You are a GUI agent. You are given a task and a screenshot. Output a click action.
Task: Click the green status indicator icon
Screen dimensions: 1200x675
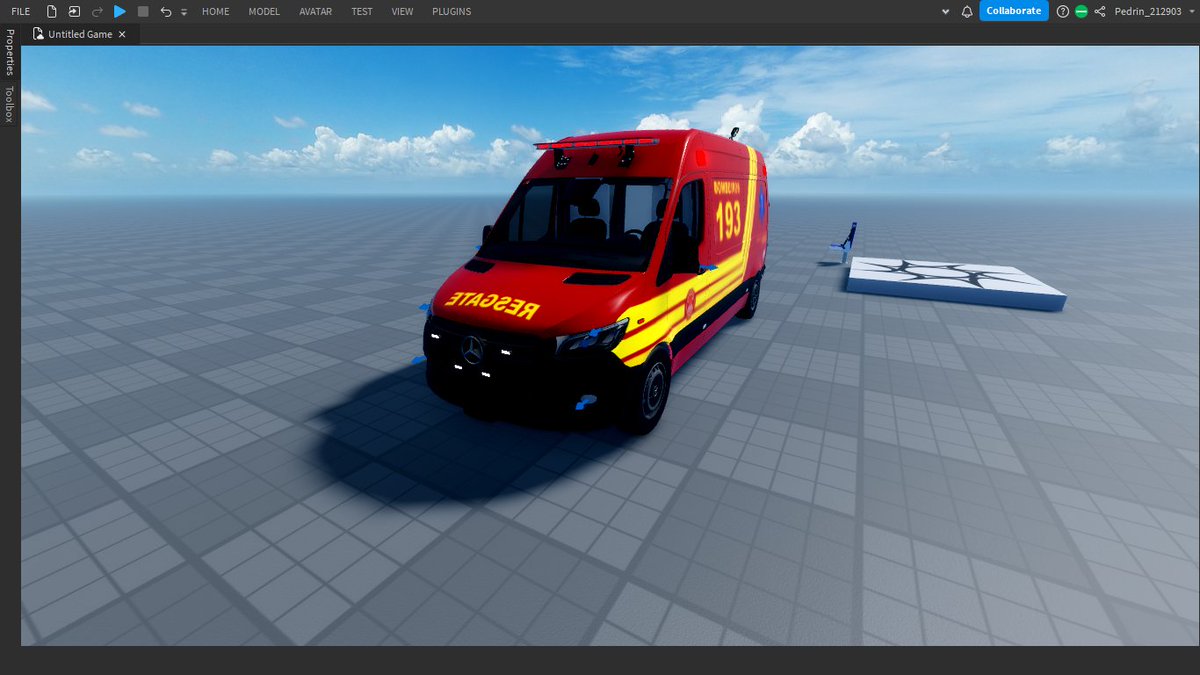click(1081, 12)
